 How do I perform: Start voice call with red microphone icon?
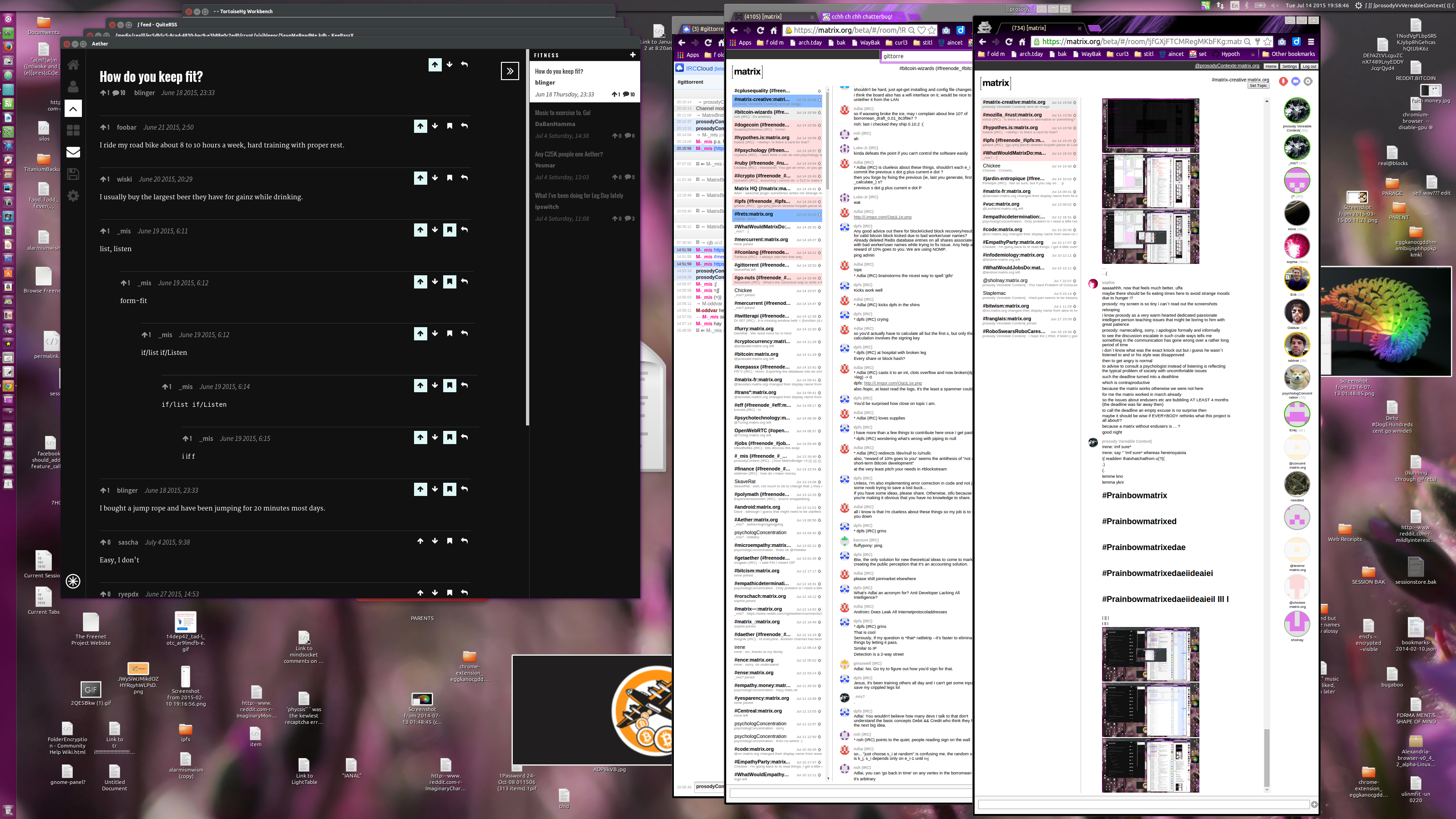(1283, 81)
